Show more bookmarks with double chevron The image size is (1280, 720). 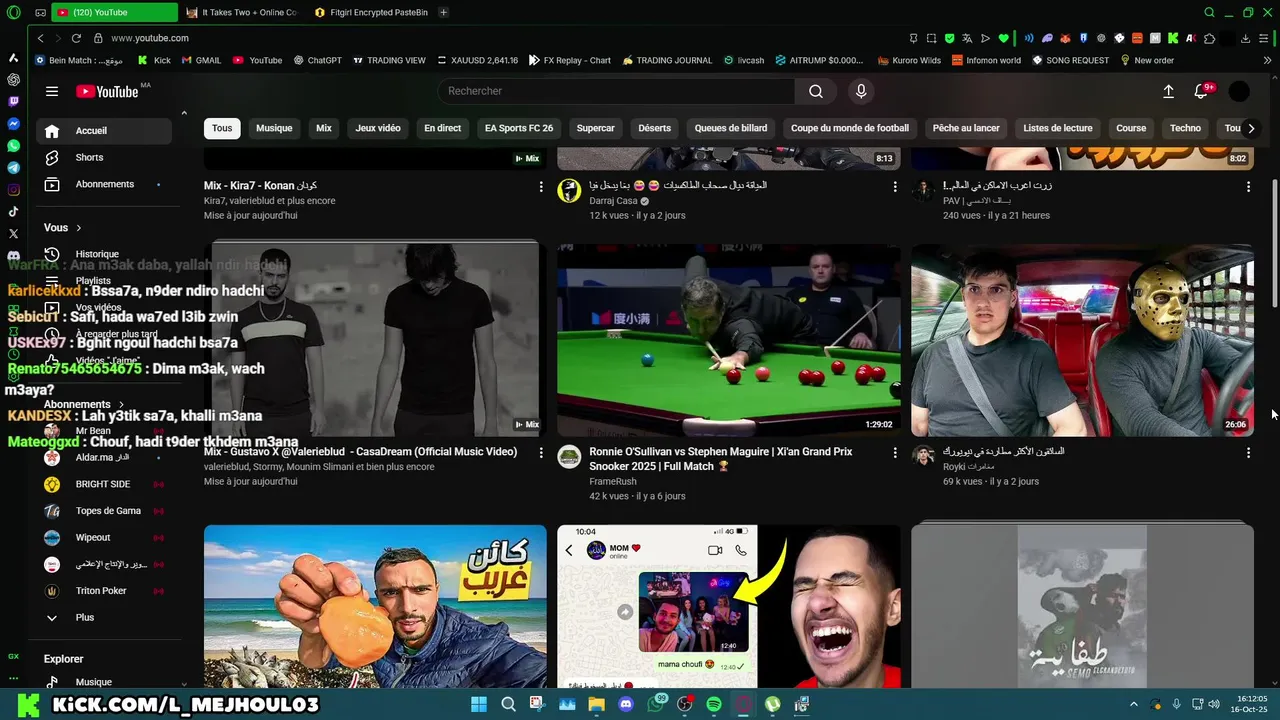[1268, 60]
